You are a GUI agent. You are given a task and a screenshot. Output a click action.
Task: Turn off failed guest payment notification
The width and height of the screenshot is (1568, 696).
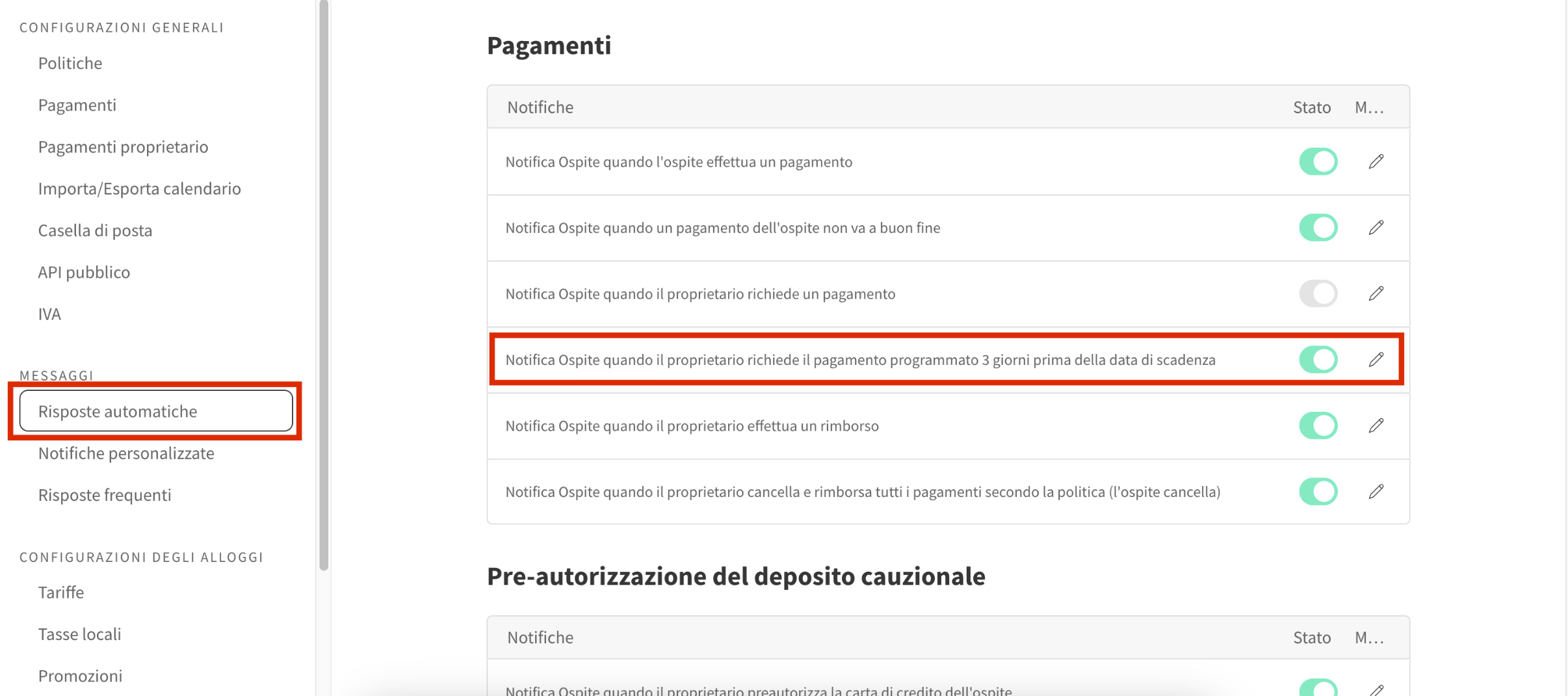pyautogui.click(x=1318, y=228)
